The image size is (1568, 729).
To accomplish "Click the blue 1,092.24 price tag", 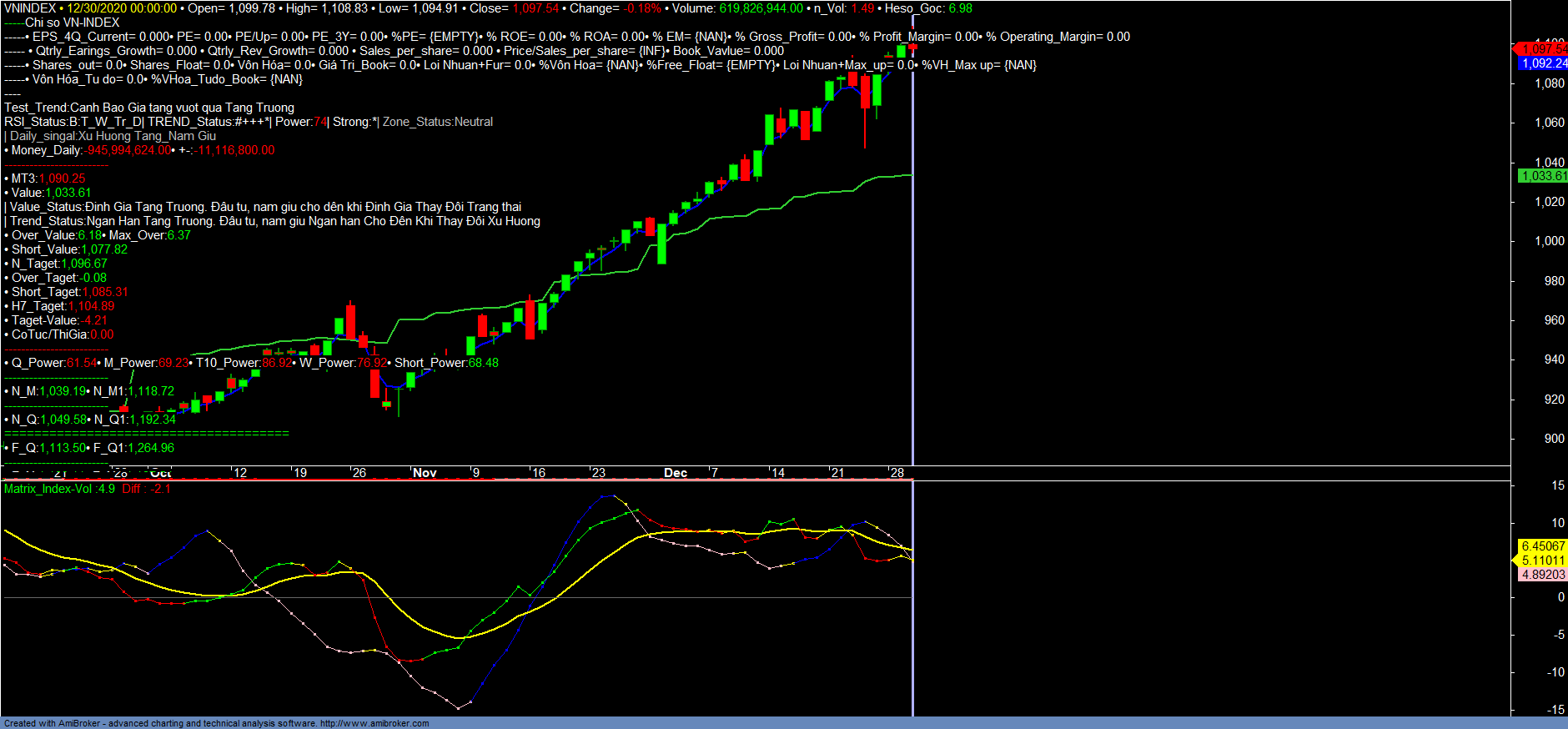I will click(x=1543, y=63).
